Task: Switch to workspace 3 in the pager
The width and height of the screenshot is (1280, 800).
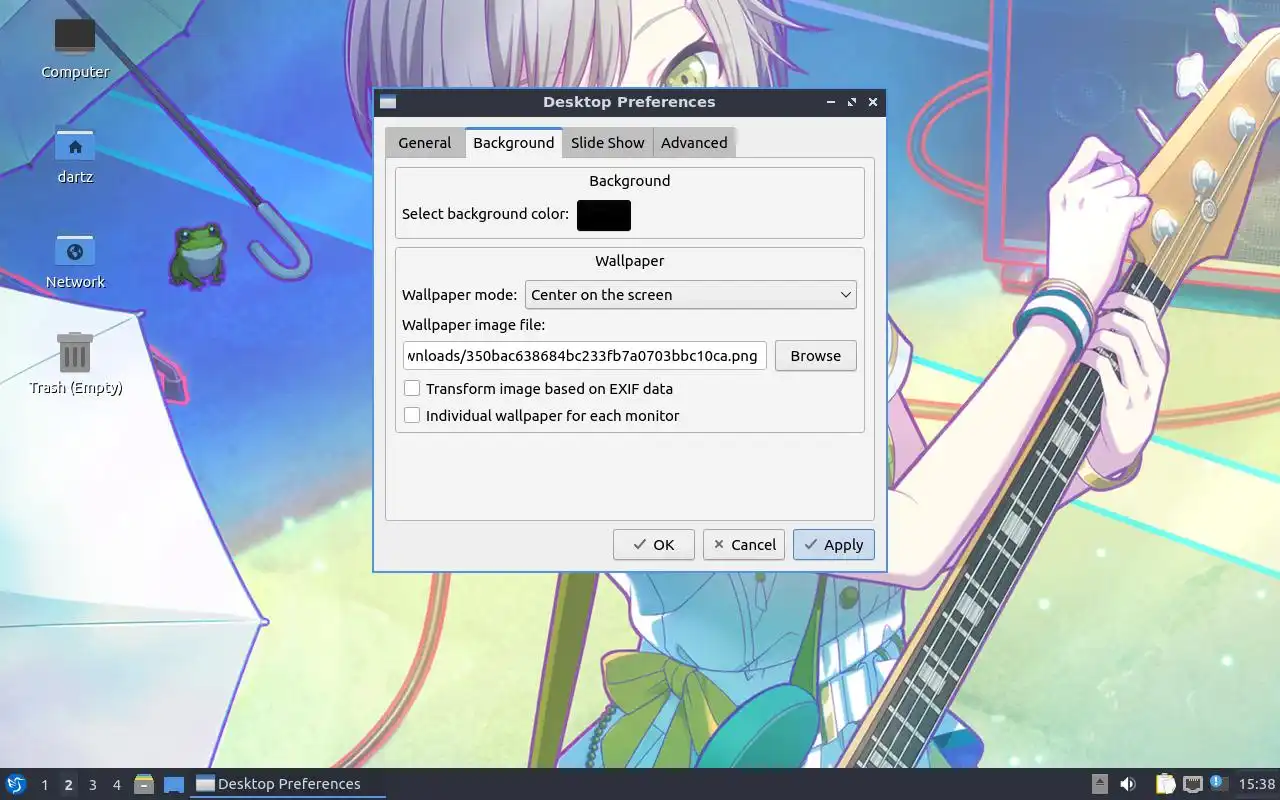Action: [x=92, y=785]
